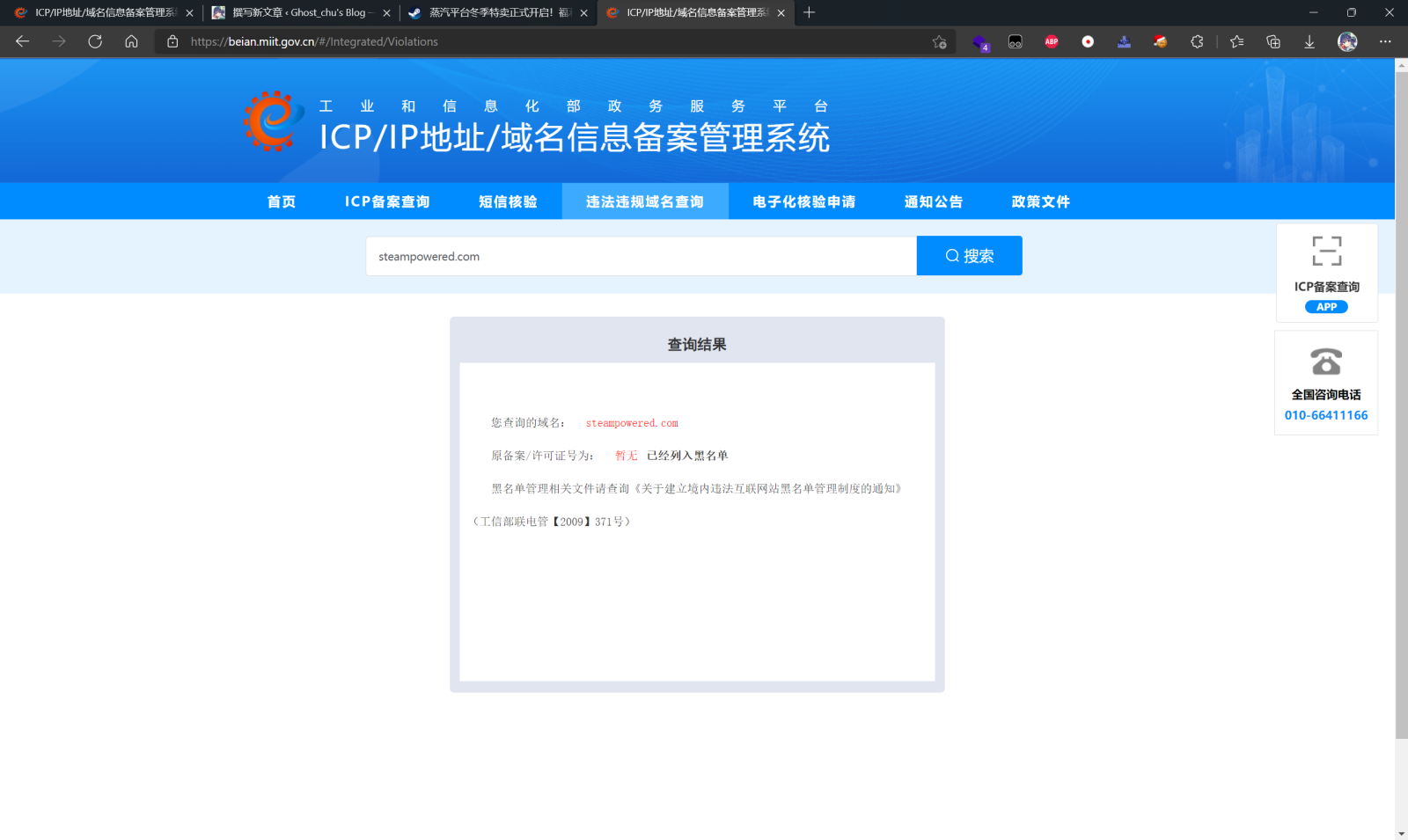
Task: Click the 已经列入黑名单 status text
Action: (x=687, y=456)
